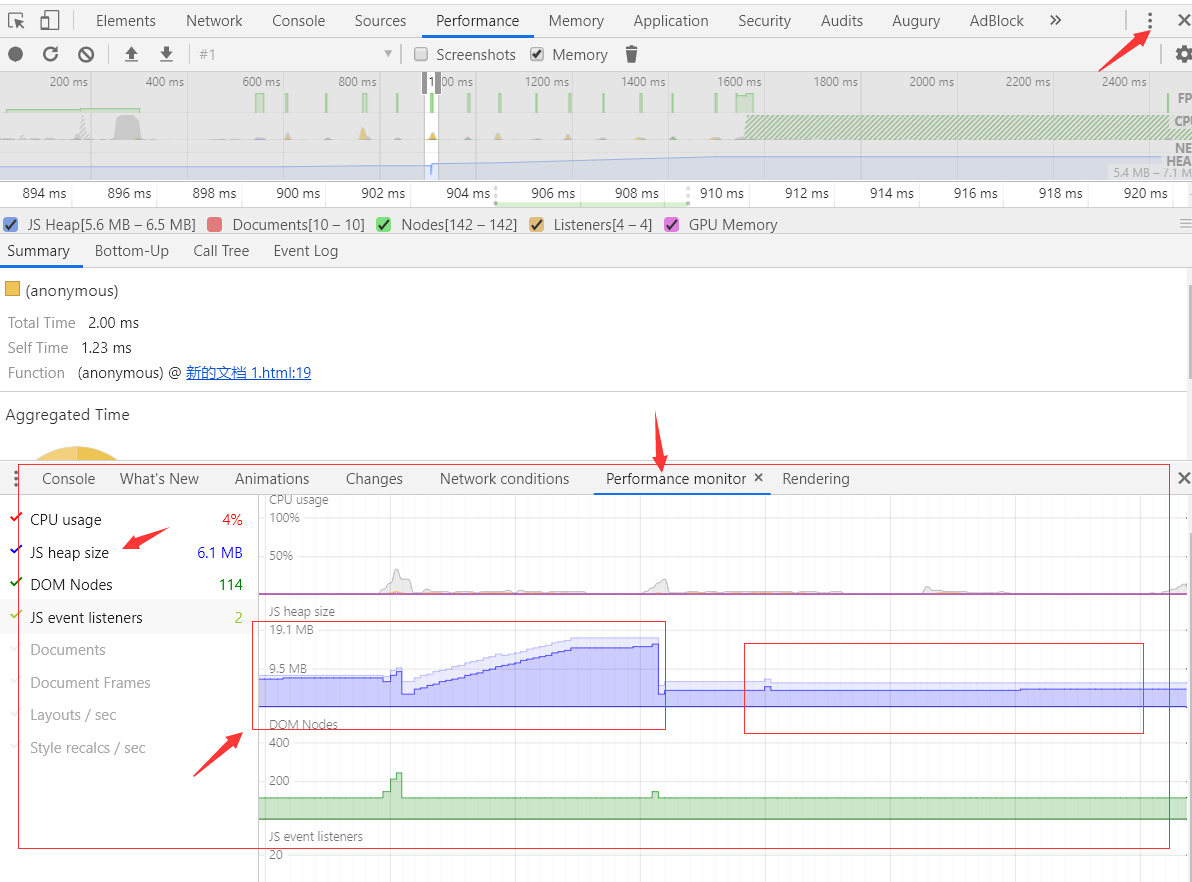Start recording with the record button

(x=16, y=55)
